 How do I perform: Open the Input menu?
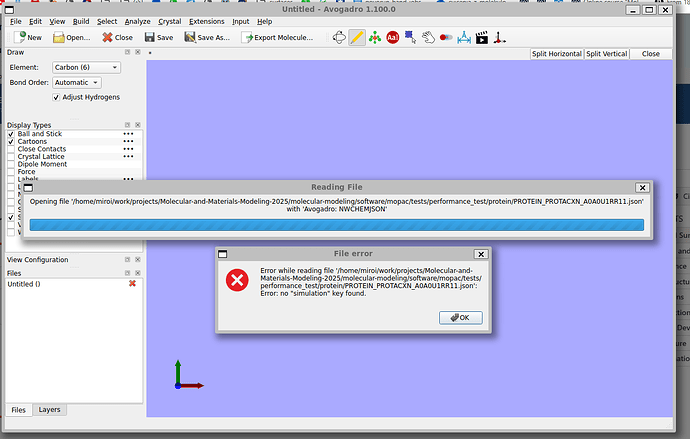click(241, 22)
